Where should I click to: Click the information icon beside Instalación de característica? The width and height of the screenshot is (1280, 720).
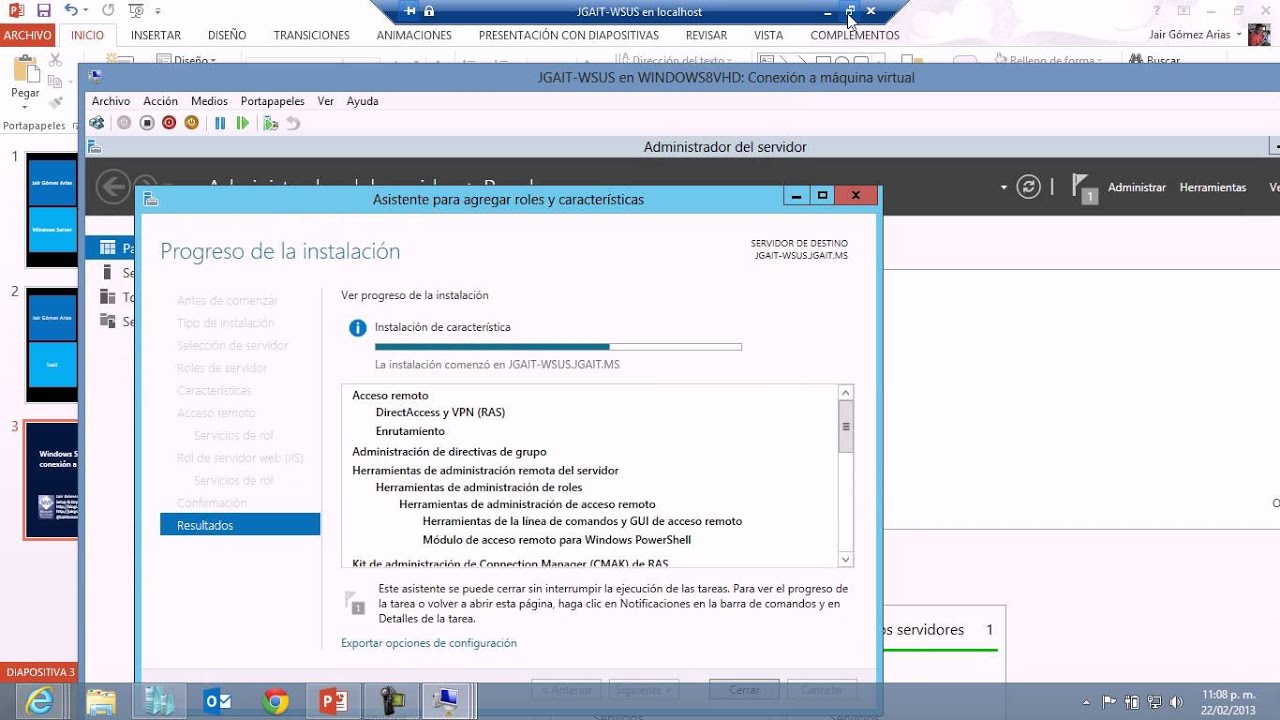point(357,328)
